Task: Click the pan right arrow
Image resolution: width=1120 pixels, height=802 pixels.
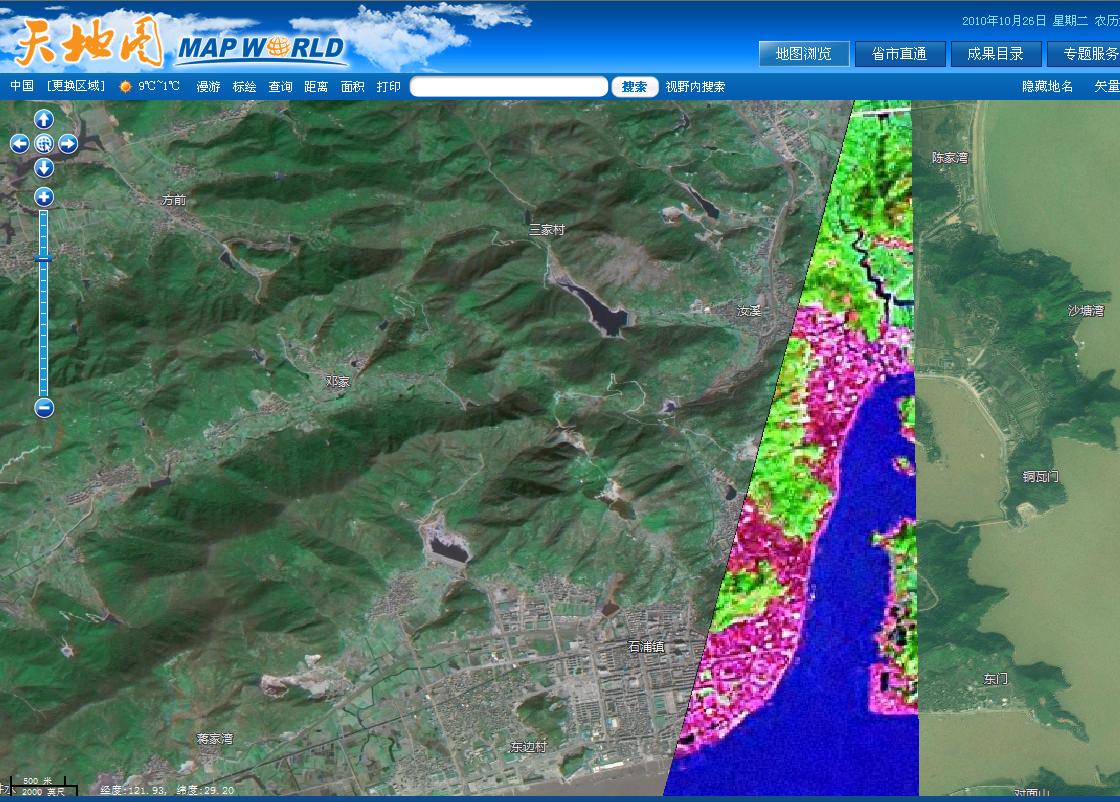Action: (68, 144)
